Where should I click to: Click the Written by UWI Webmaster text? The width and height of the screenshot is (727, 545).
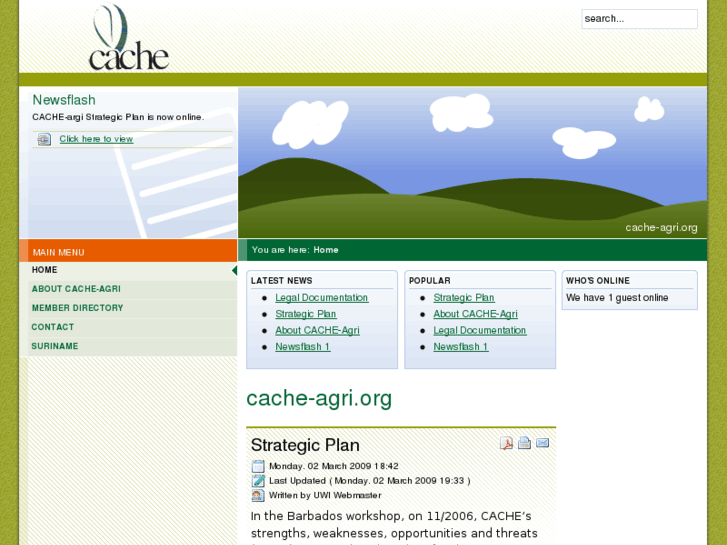[325, 495]
